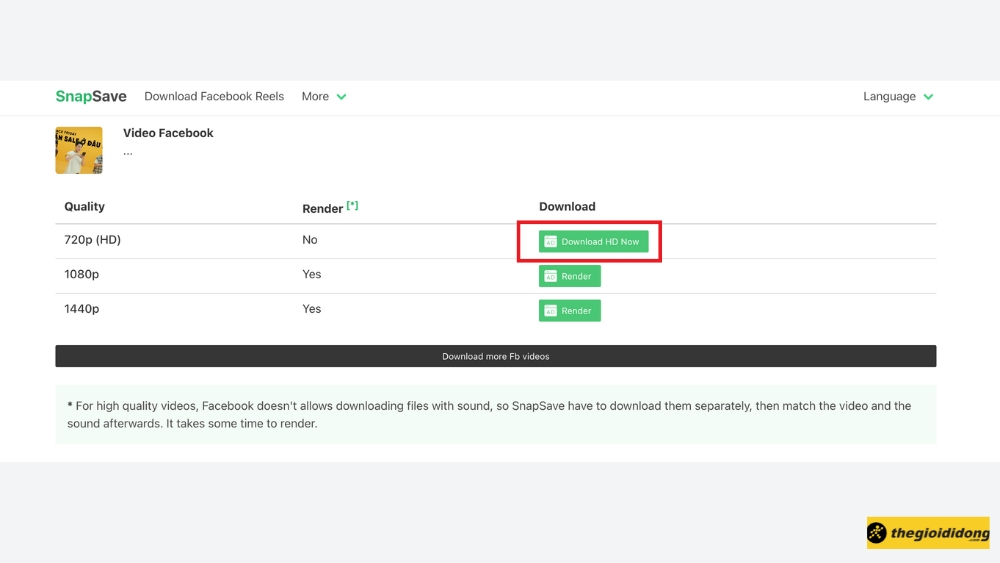Click the SnapSave logo
The height and width of the screenshot is (563, 1000).
91,97
